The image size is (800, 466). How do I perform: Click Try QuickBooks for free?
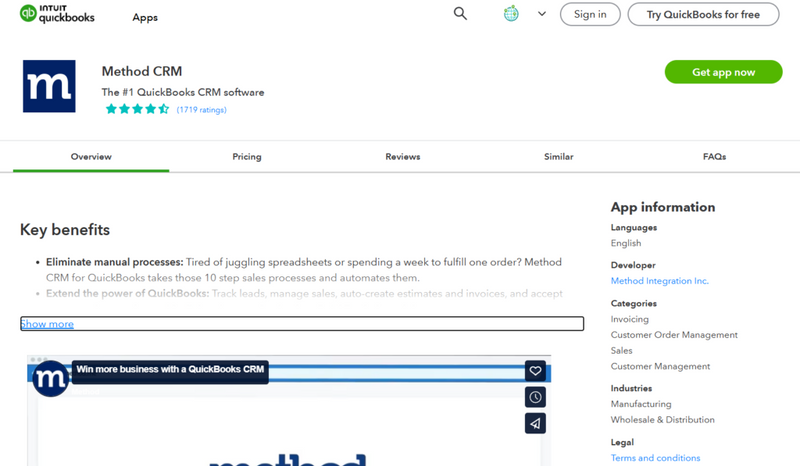point(703,14)
